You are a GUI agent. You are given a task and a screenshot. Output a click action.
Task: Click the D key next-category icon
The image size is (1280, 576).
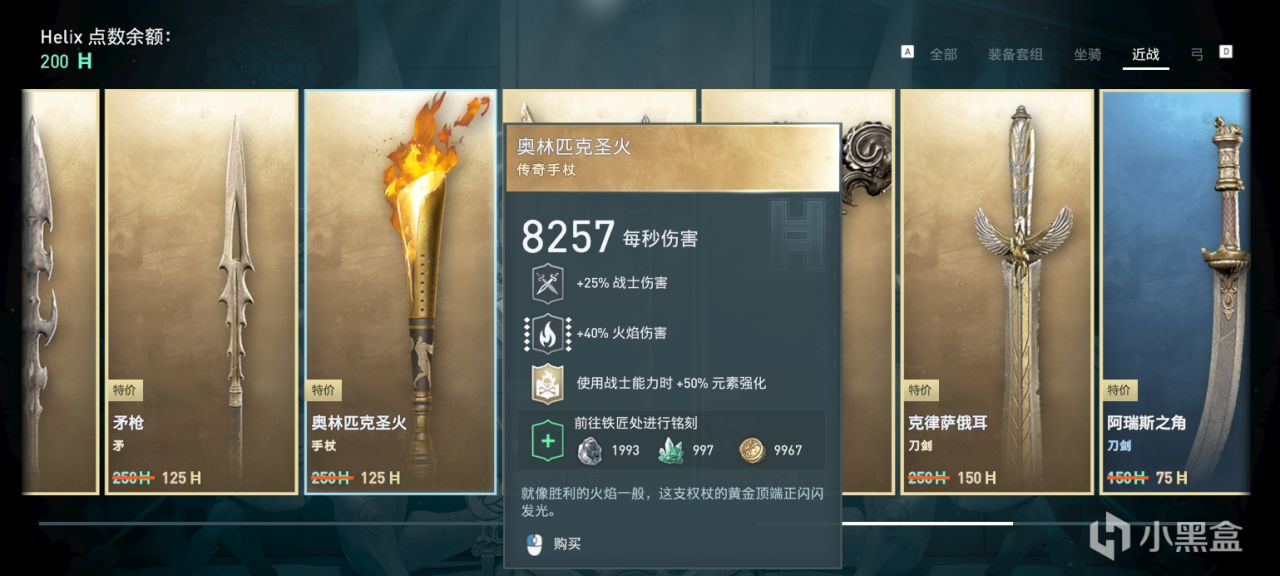[x=1226, y=52]
